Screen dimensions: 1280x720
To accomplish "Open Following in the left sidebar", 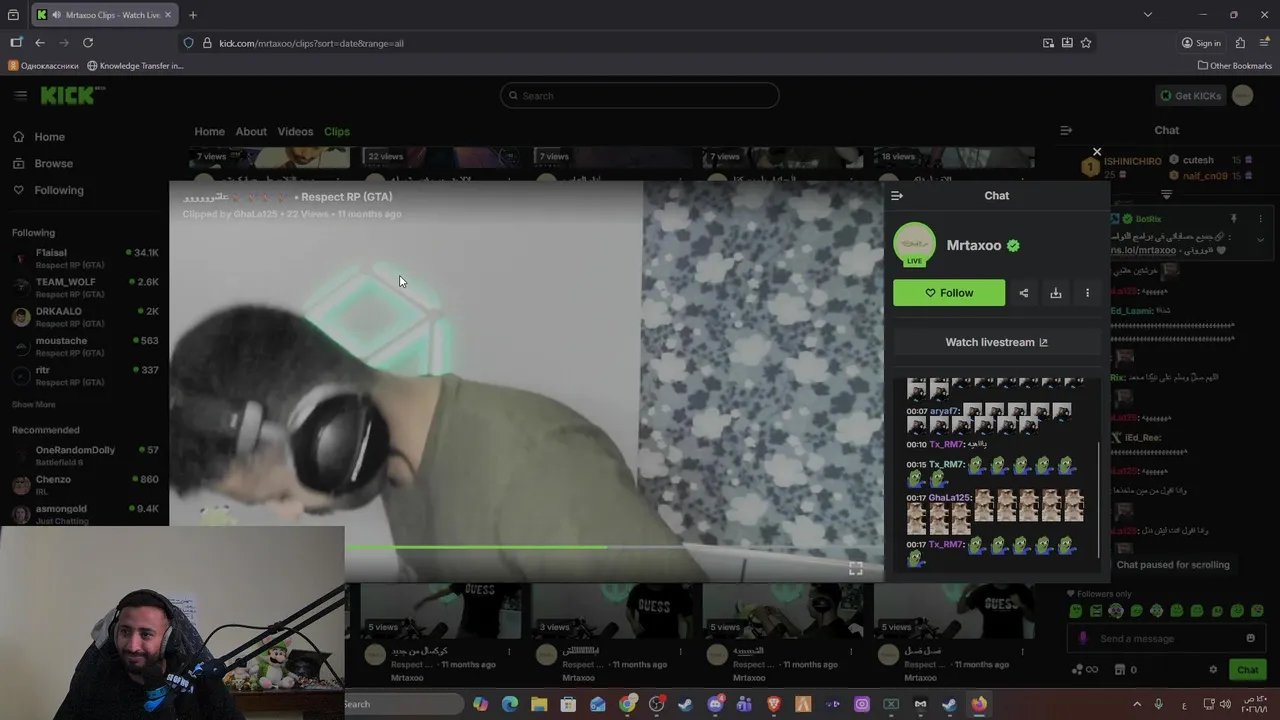I will pos(47,190).
